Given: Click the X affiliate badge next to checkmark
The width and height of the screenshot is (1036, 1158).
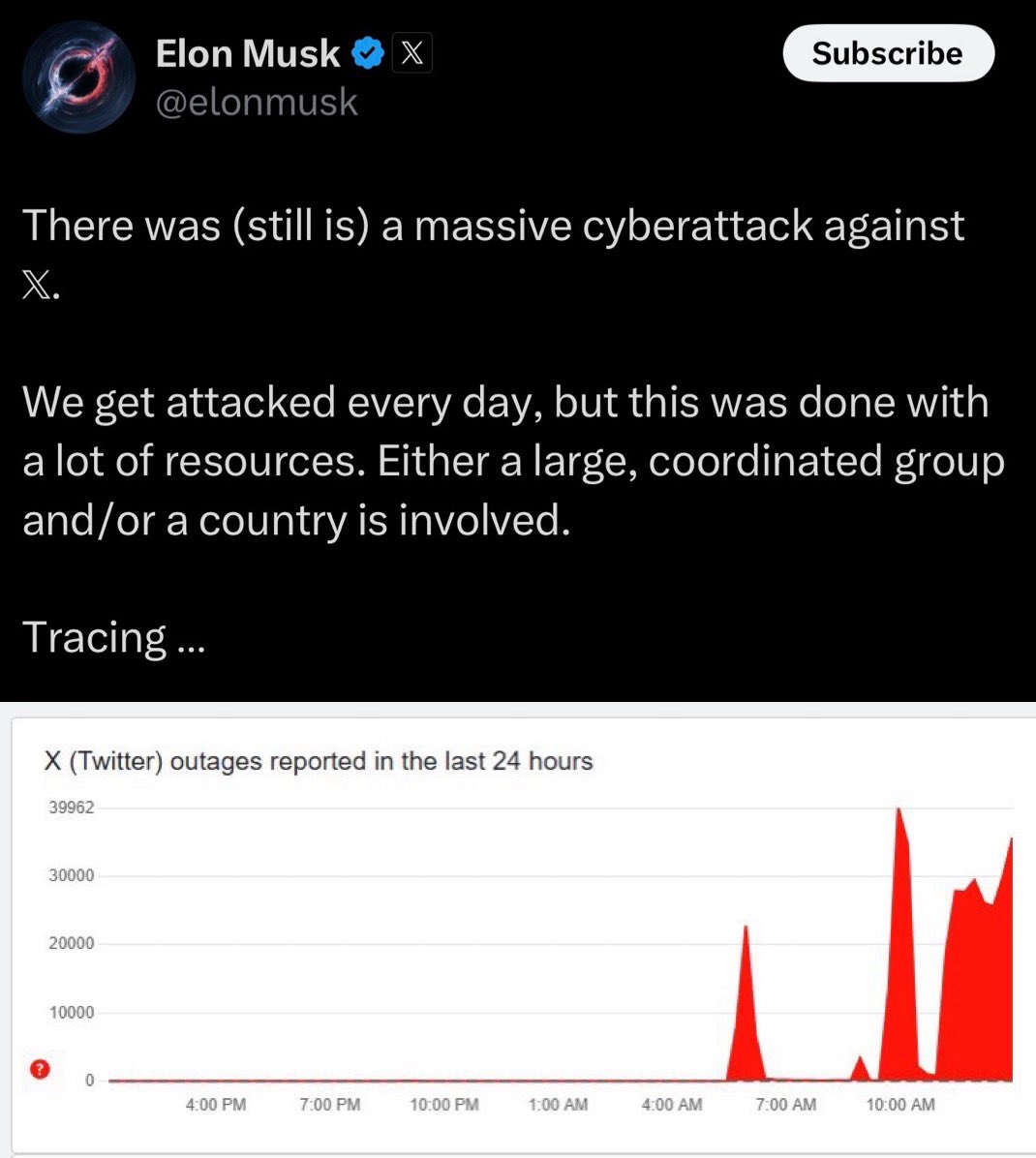Looking at the screenshot, I should [x=411, y=53].
